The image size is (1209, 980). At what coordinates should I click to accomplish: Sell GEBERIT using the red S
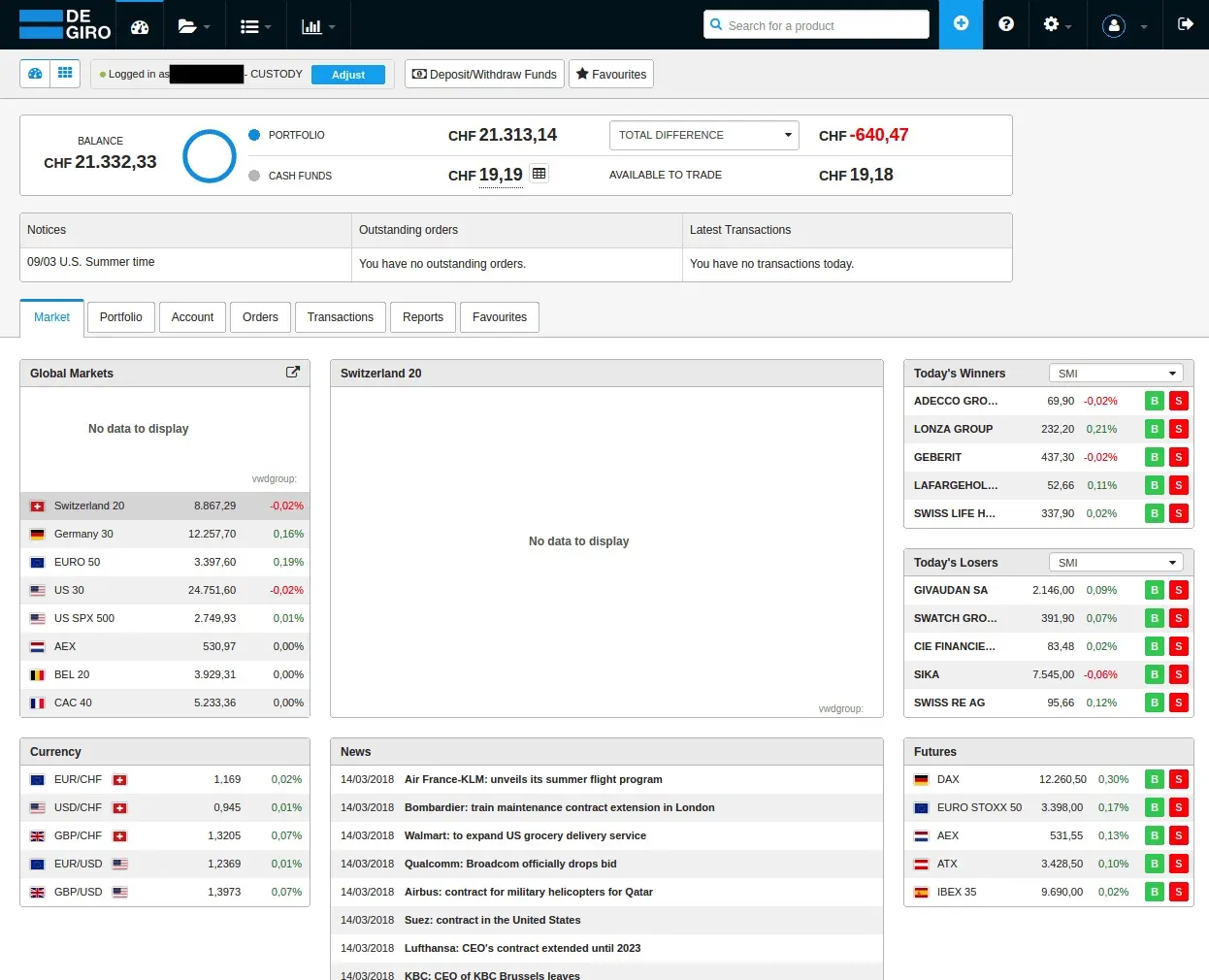click(x=1179, y=457)
